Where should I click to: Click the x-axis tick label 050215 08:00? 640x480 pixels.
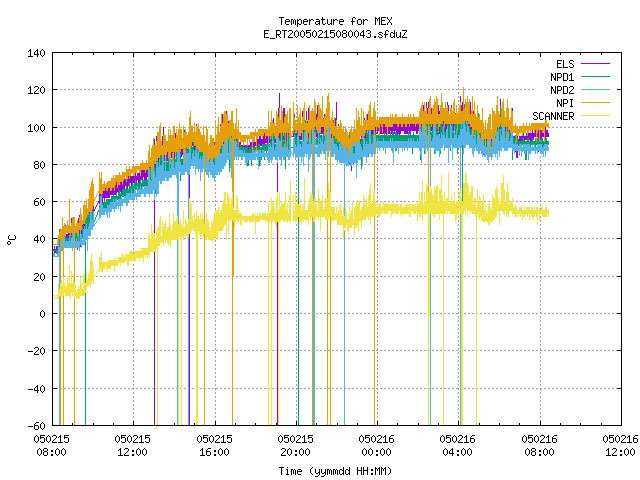pyautogui.click(x=51, y=446)
